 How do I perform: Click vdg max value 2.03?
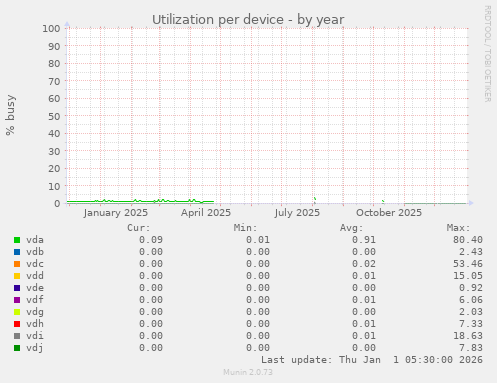471,312
